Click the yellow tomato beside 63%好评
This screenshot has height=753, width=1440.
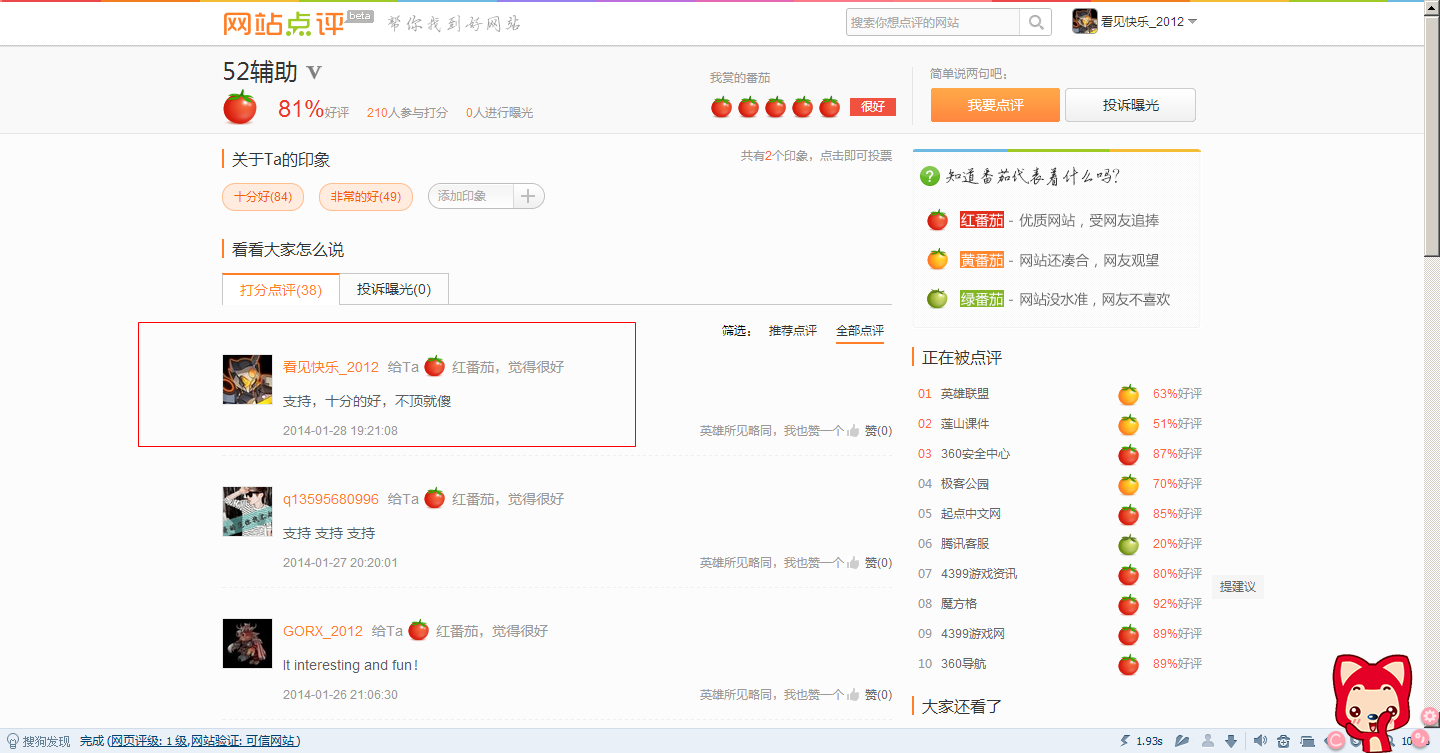(x=1129, y=395)
